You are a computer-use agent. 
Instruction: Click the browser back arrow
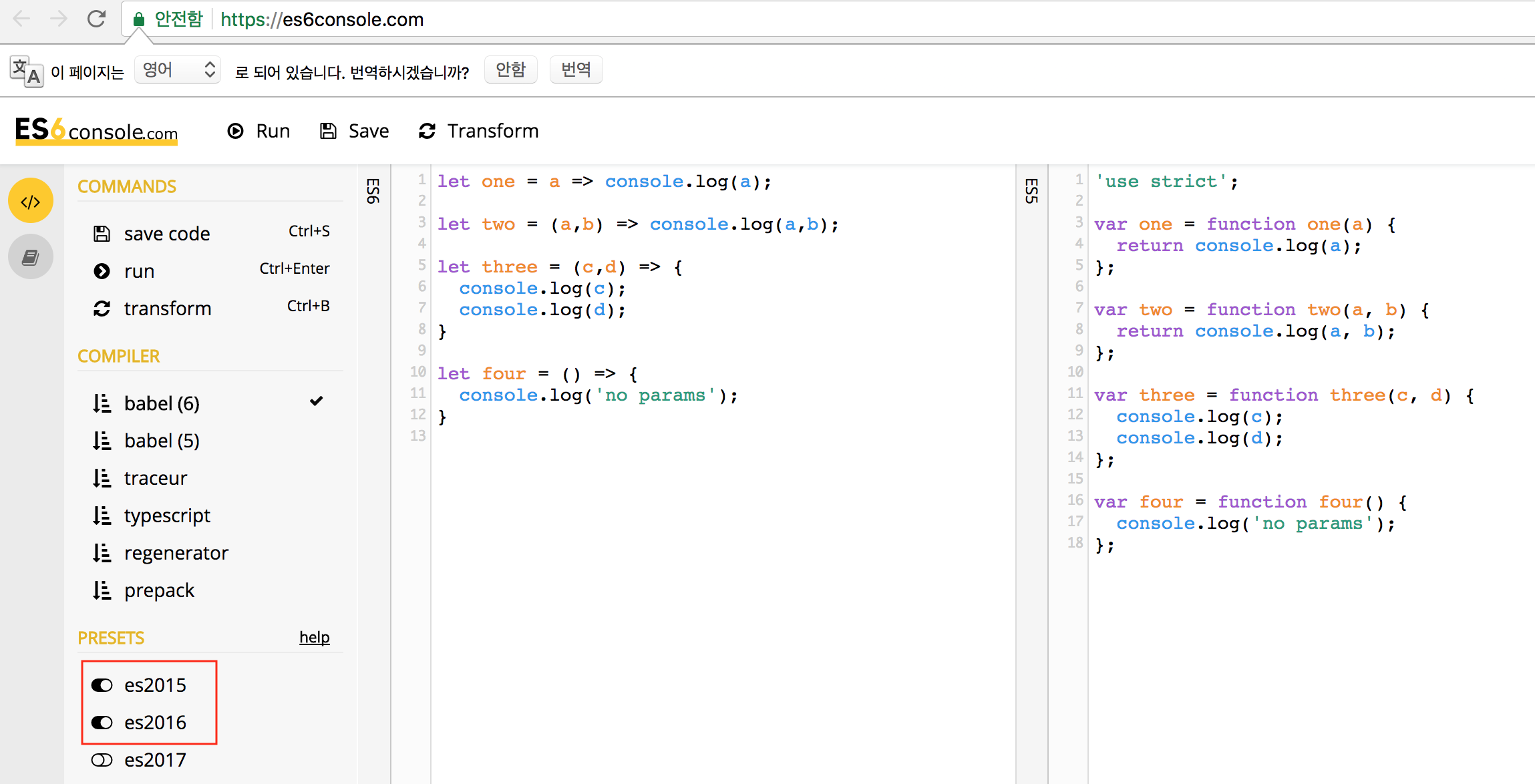pos(21,19)
